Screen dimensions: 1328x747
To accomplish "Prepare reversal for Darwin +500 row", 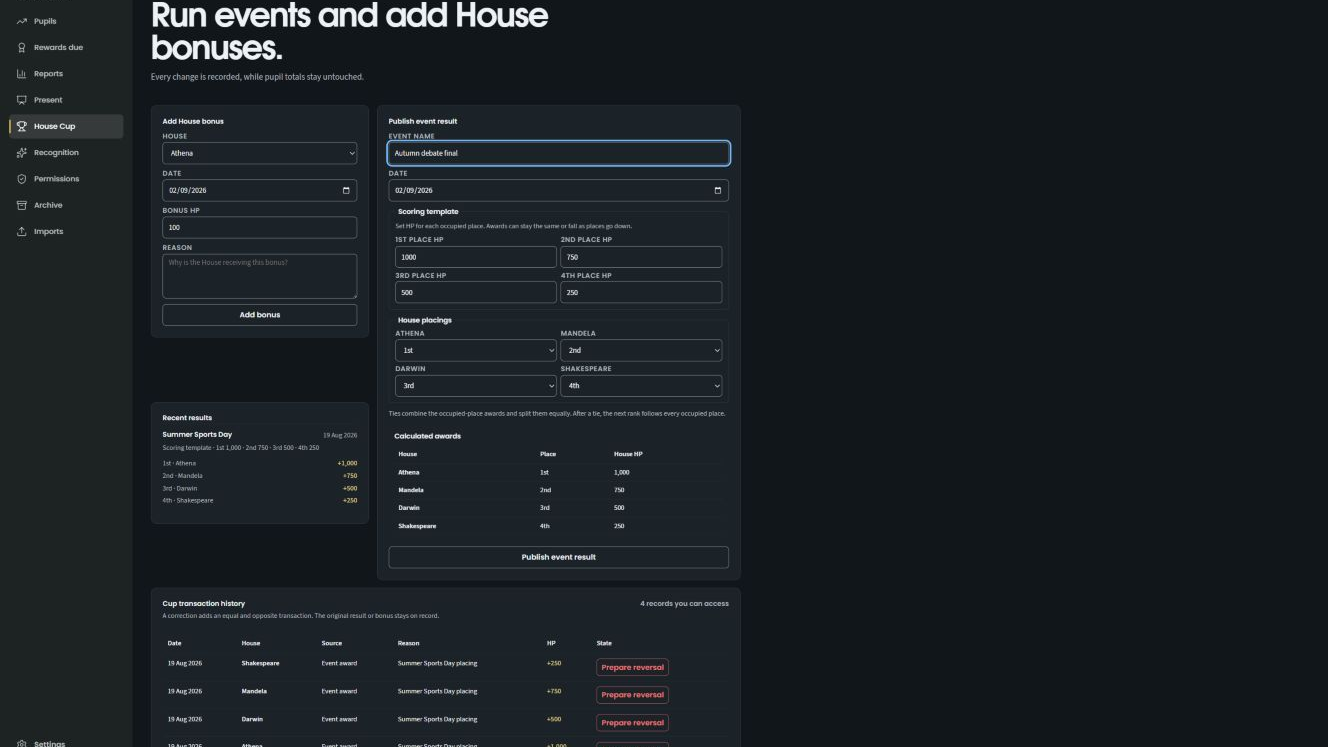I will point(632,722).
